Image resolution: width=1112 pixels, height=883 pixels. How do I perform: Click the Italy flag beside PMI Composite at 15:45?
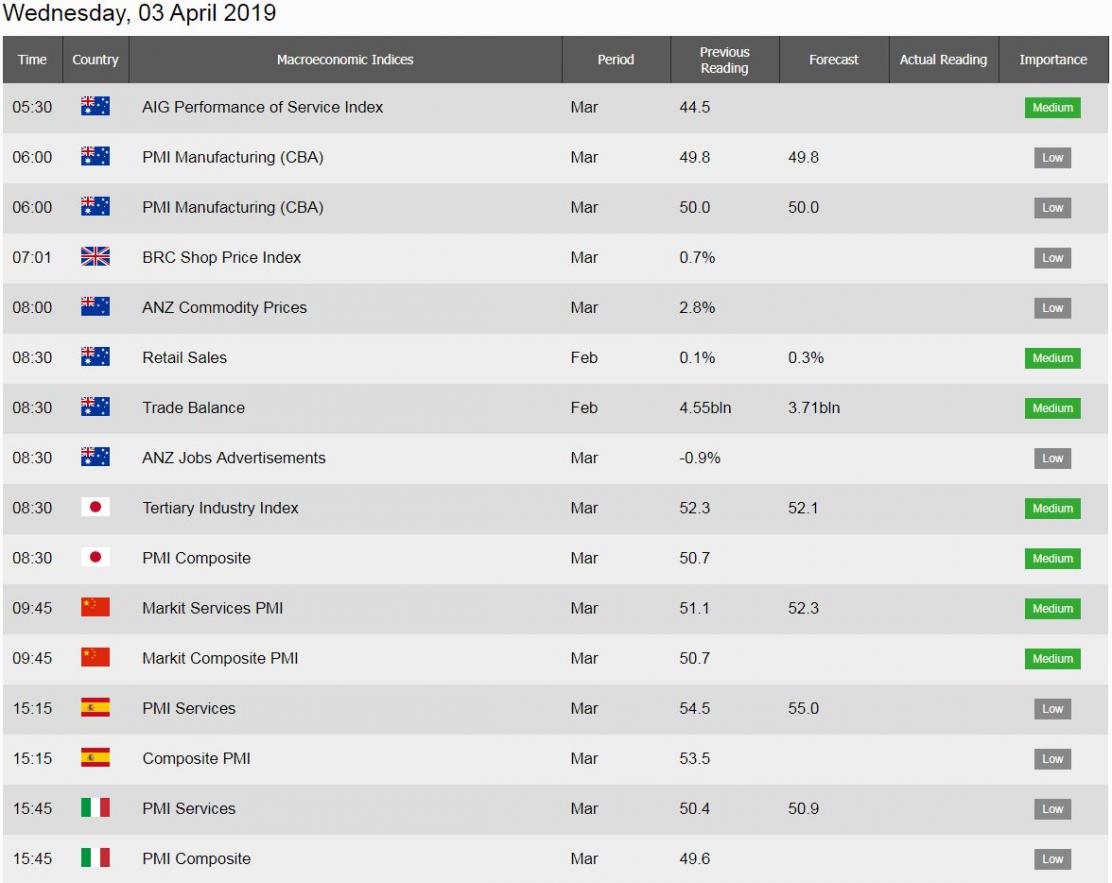tap(95, 857)
